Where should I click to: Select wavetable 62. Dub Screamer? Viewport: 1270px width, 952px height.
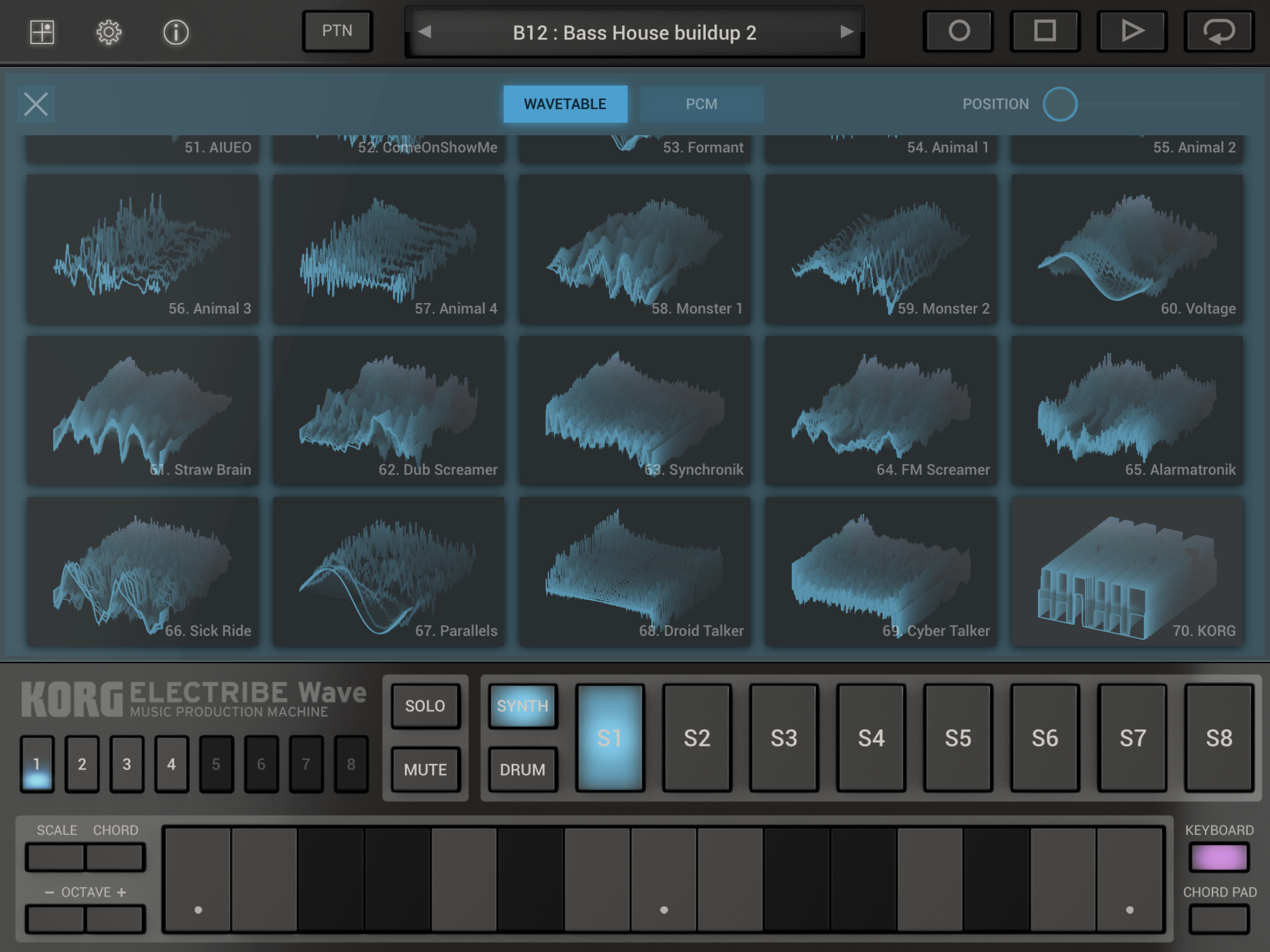389,410
